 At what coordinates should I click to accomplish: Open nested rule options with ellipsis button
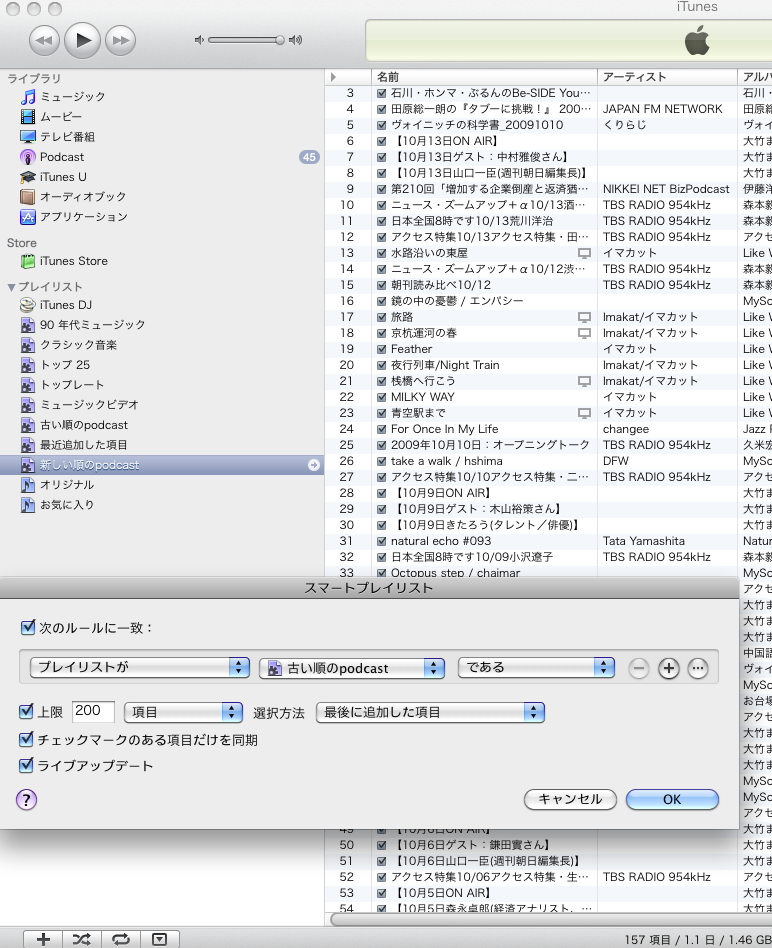pos(698,668)
